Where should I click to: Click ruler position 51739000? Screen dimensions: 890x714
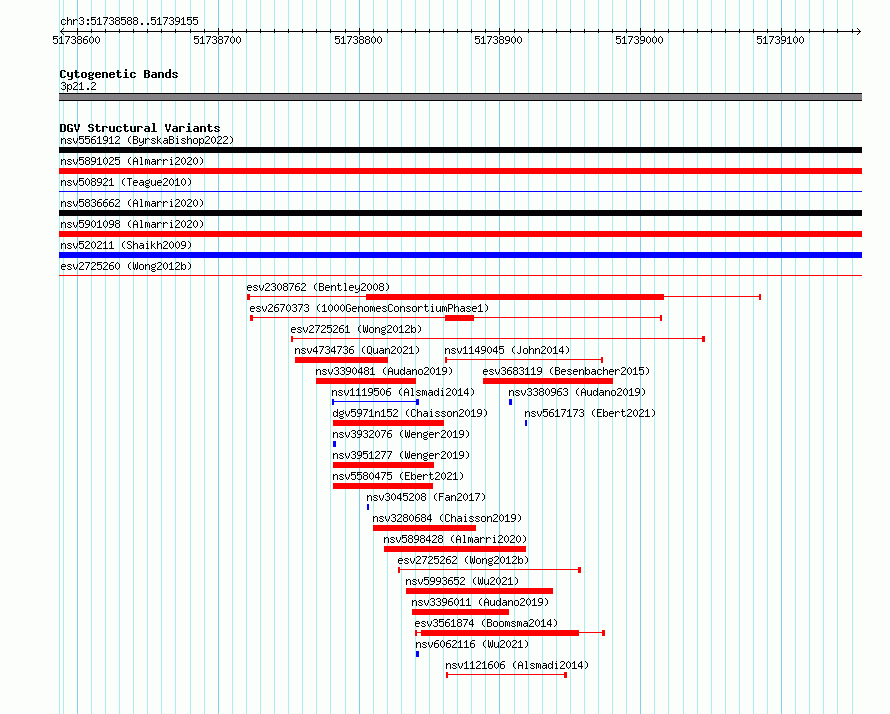click(639, 40)
